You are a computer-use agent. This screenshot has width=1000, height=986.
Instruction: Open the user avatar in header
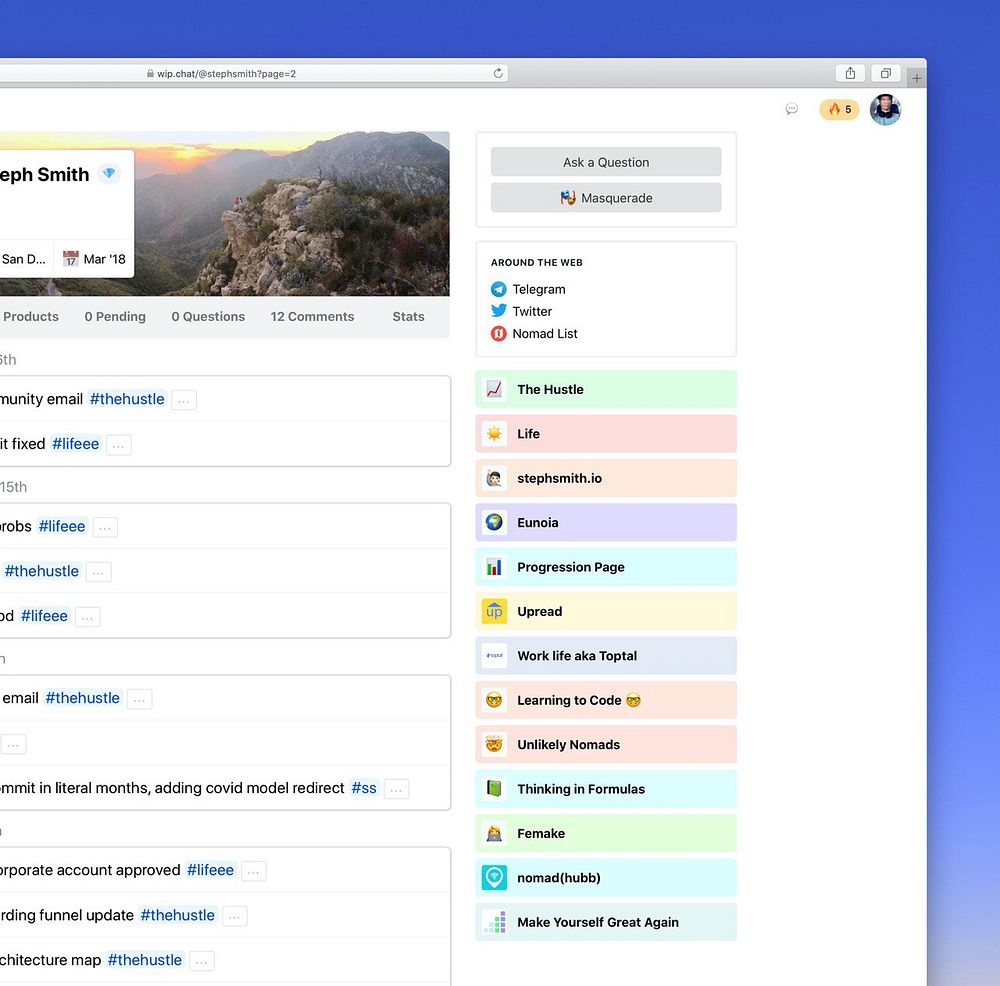click(x=885, y=110)
